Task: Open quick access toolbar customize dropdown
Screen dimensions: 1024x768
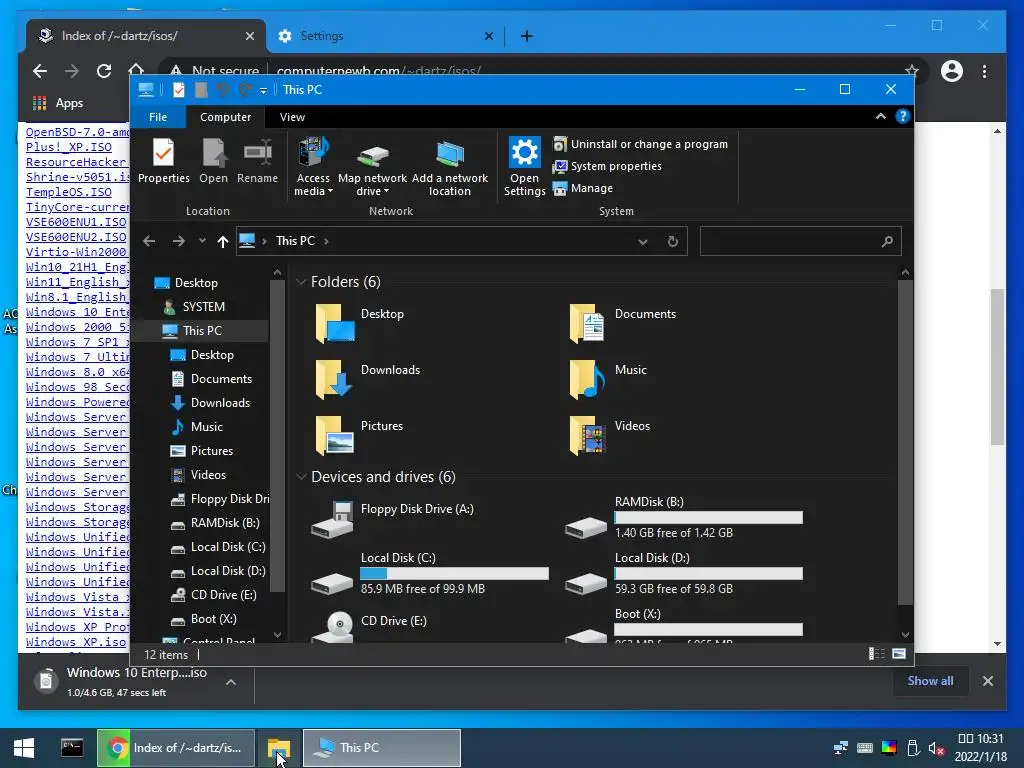Action: point(263,91)
